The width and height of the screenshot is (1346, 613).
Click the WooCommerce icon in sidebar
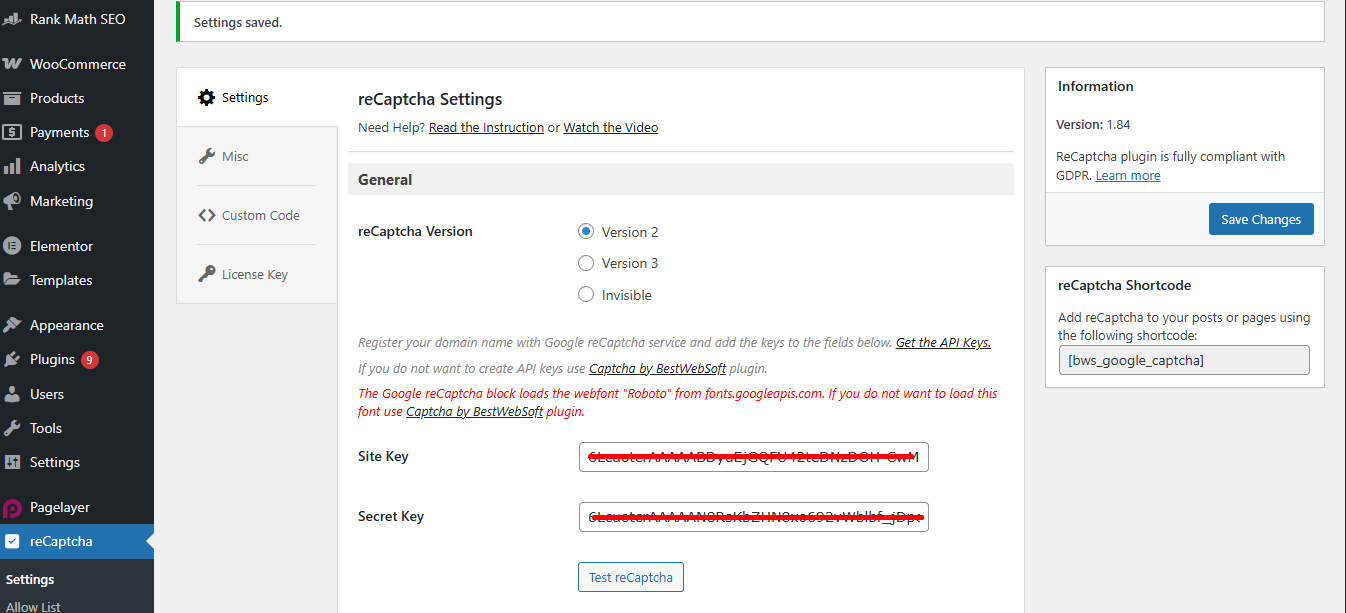[x=12, y=64]
